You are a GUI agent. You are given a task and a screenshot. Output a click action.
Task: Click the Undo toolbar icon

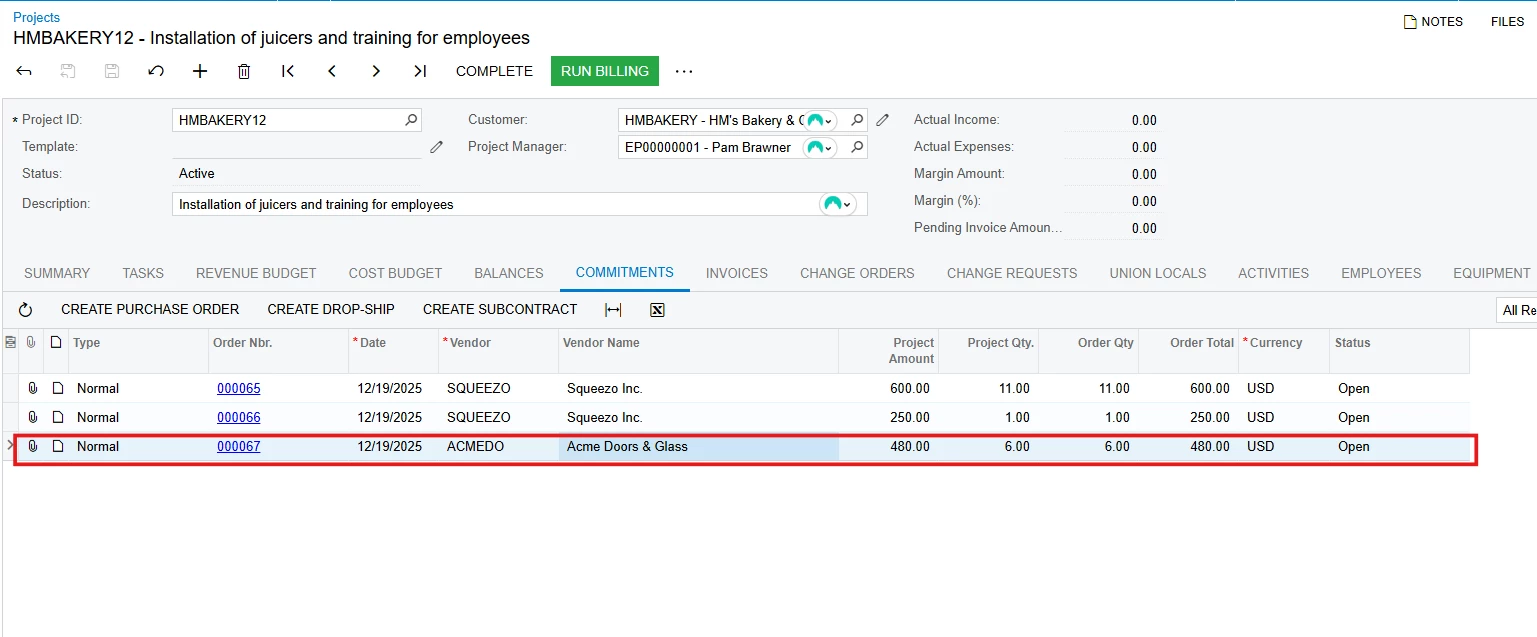pos(156,71)
